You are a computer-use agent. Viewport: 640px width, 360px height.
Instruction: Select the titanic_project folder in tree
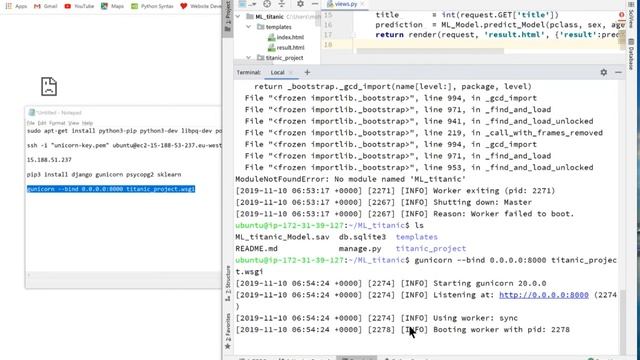pyautogui.click(x=284, y=58)
